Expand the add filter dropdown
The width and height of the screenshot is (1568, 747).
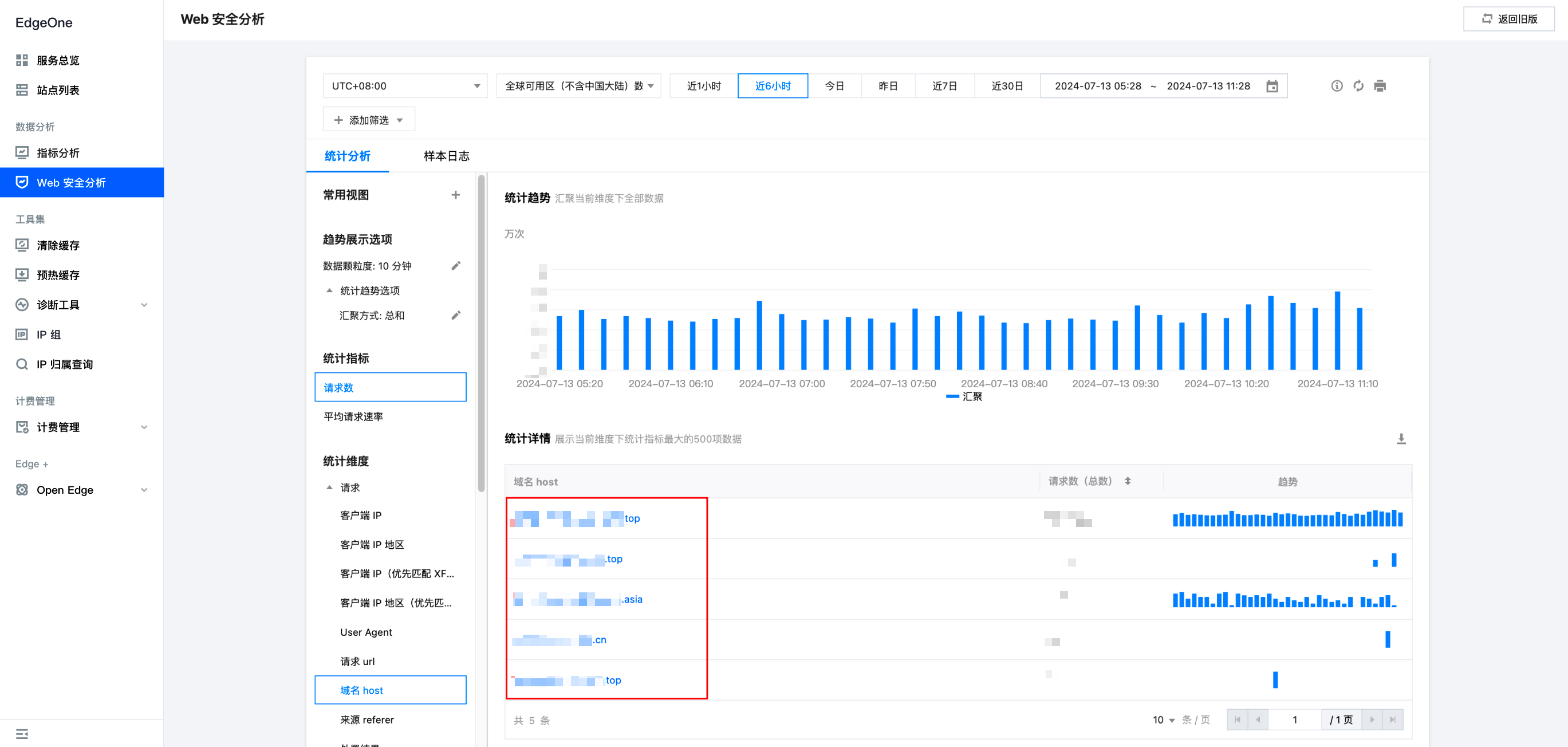[368, 120]
